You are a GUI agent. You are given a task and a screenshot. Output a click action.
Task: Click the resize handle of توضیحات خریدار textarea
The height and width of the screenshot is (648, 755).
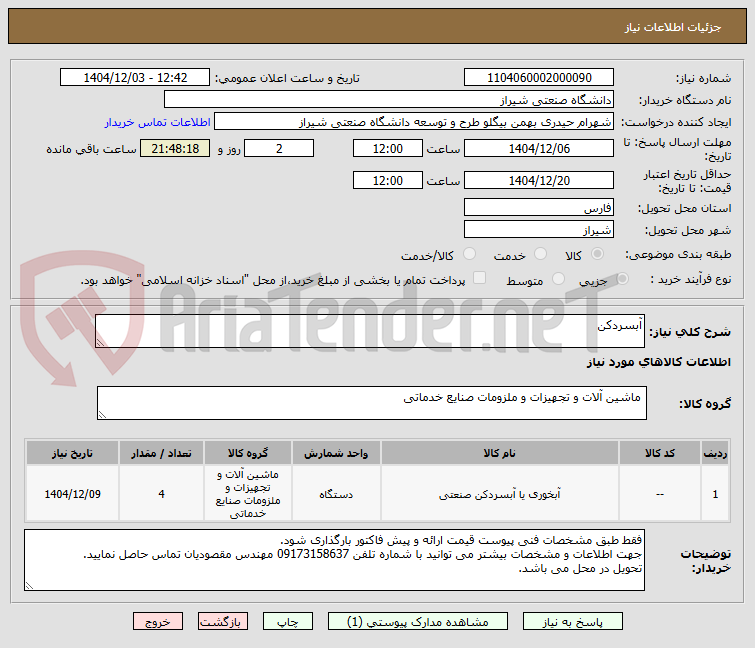point(29,585)
